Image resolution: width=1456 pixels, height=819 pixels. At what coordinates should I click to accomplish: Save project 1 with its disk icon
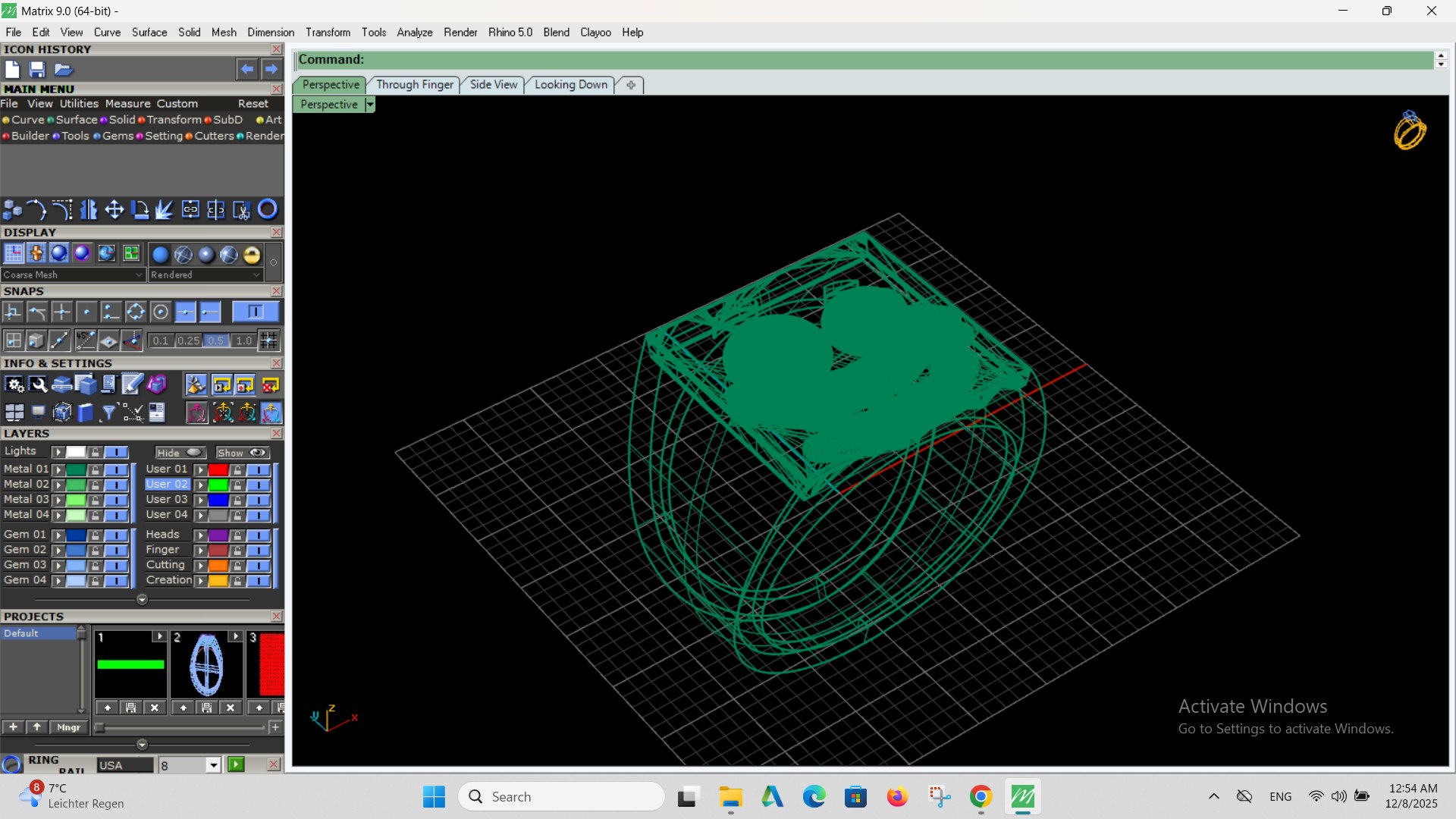(131, 708)
